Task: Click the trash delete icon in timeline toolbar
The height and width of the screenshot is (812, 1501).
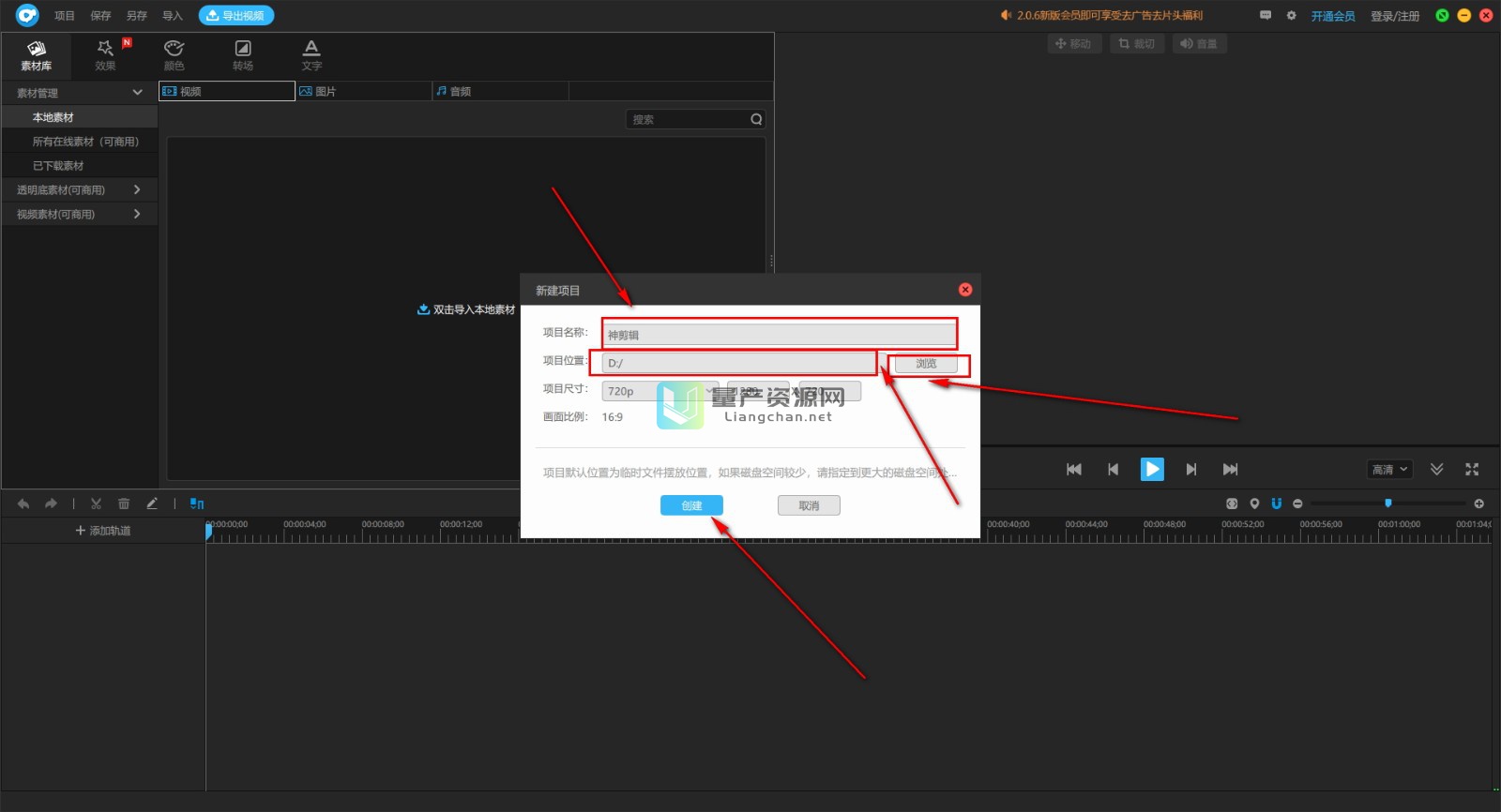Action: [124, 504]
